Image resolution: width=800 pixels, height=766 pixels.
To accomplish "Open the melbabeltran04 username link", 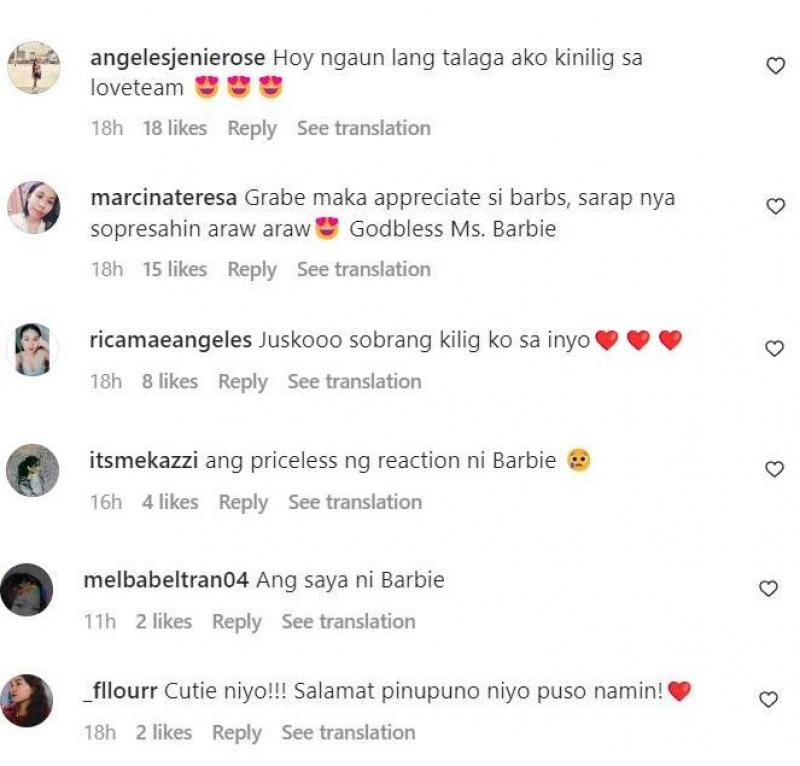I will click(166, 580).
